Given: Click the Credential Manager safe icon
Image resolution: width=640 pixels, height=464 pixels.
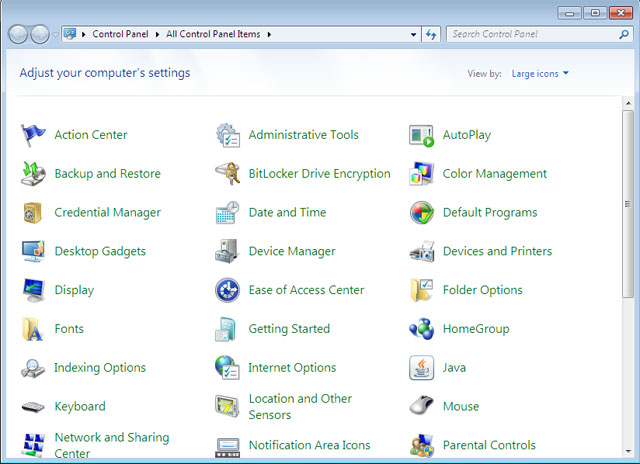Looking at the screenshot, I should [33, 213].
